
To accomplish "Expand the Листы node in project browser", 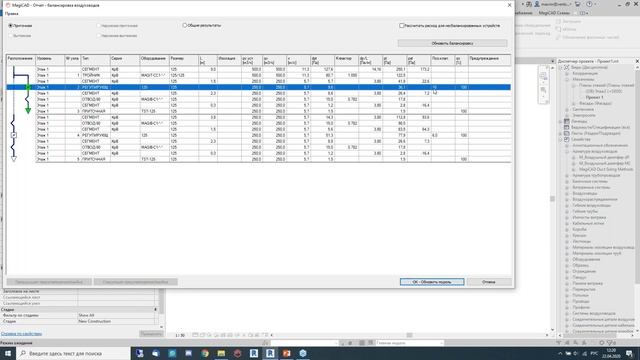I will click(x=561, y=133).
